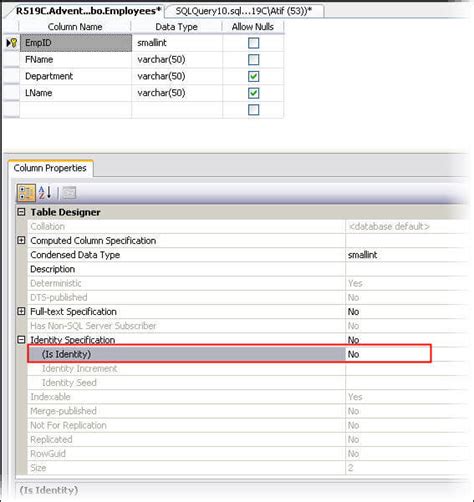The height and width of the screenshot is (502, 474).
Task: Click the smallint data type cell for EmpID
Action: [177, 43]
